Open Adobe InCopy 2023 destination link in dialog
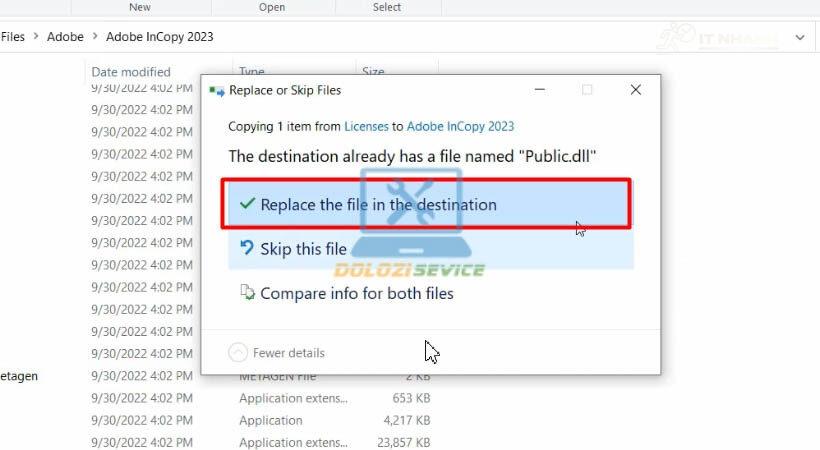Image resolution: width=820 pixels, height=450 pixels. pos(460,126)
